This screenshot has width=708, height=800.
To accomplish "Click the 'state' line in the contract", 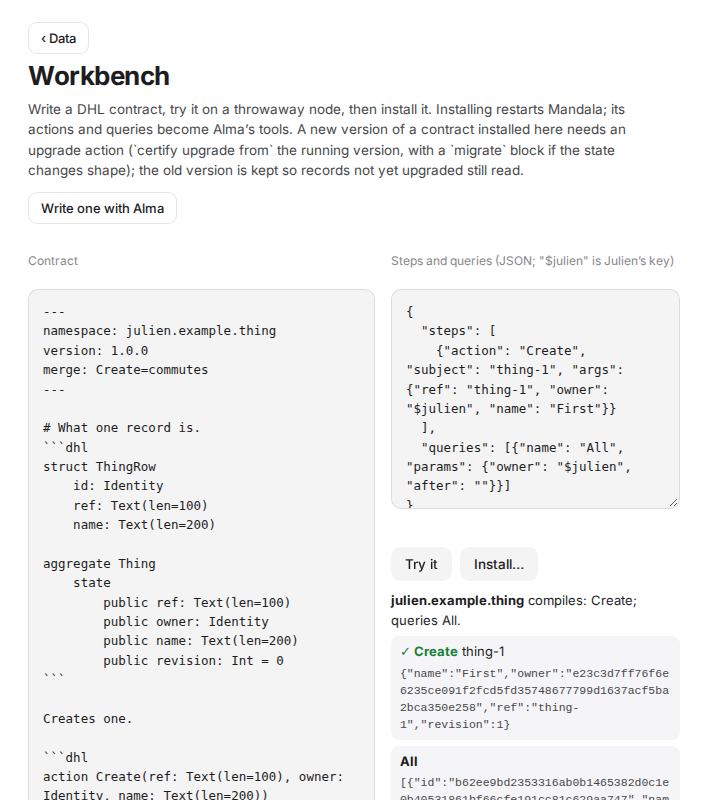I will click(92, 583).
